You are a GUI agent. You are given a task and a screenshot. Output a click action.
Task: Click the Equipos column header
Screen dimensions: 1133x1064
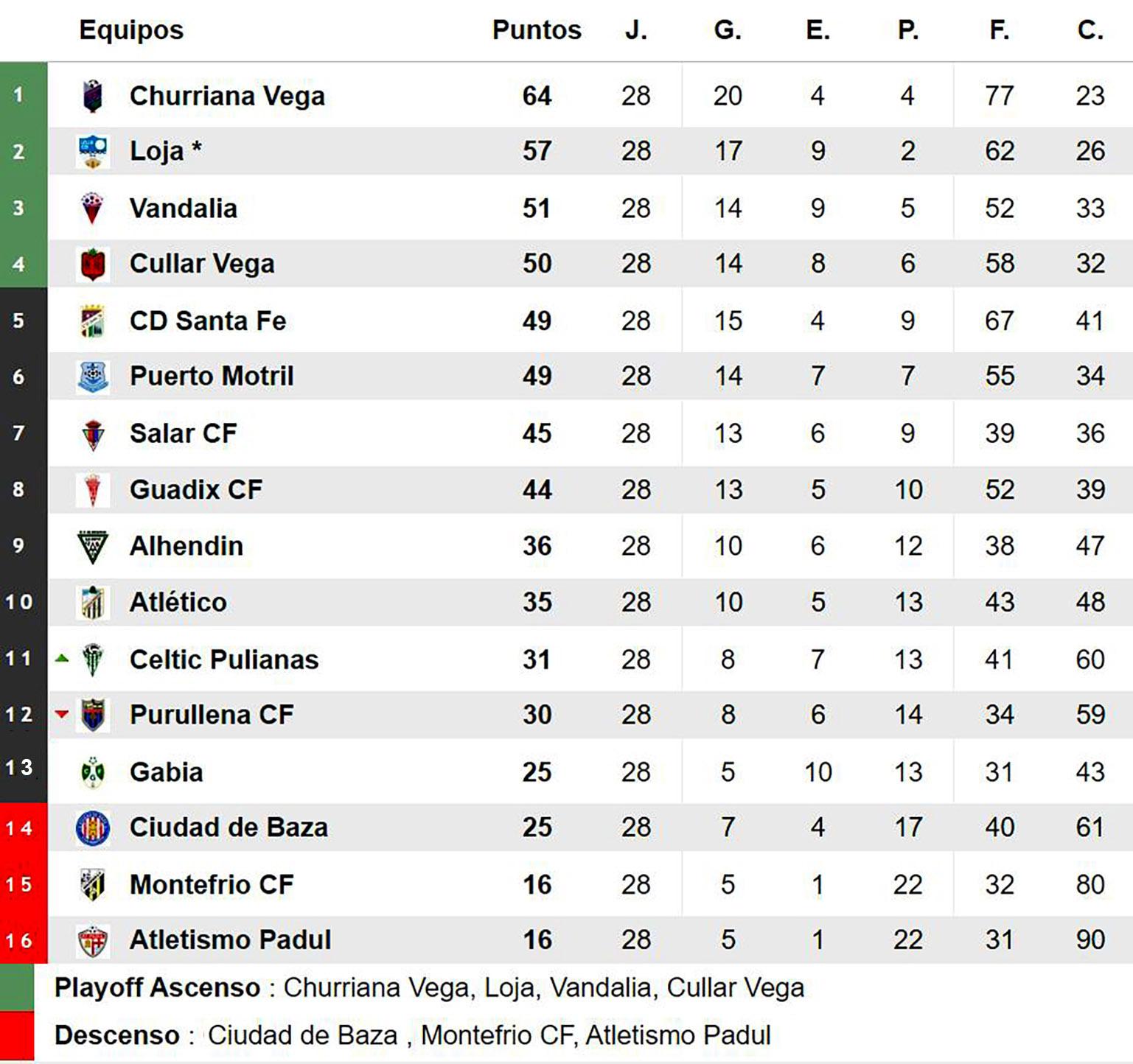click(x=131, y=30)
